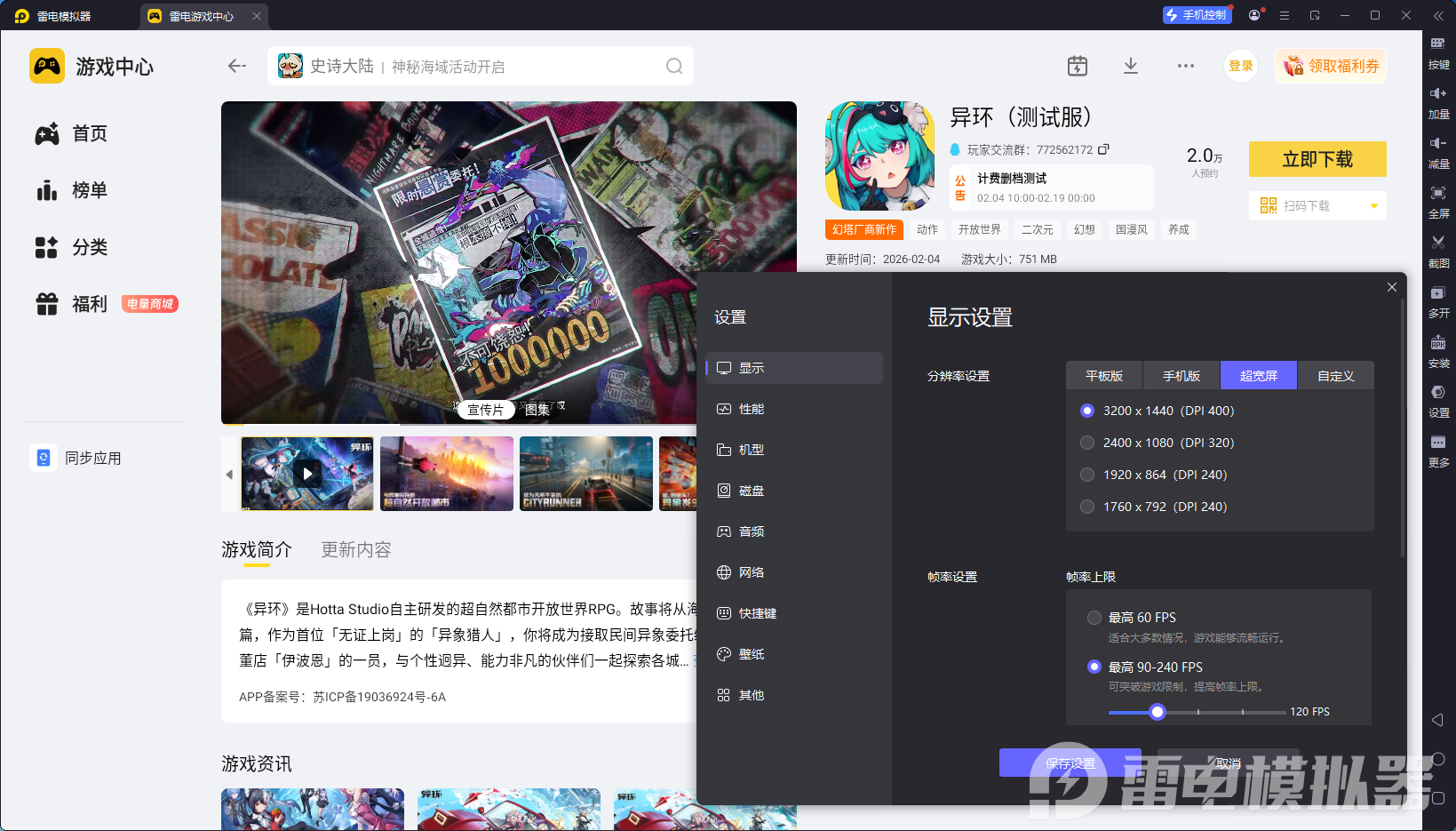Click the ... more options menu in header
Viewport: 1456px width, 831px height.
tap(1185, 65)
